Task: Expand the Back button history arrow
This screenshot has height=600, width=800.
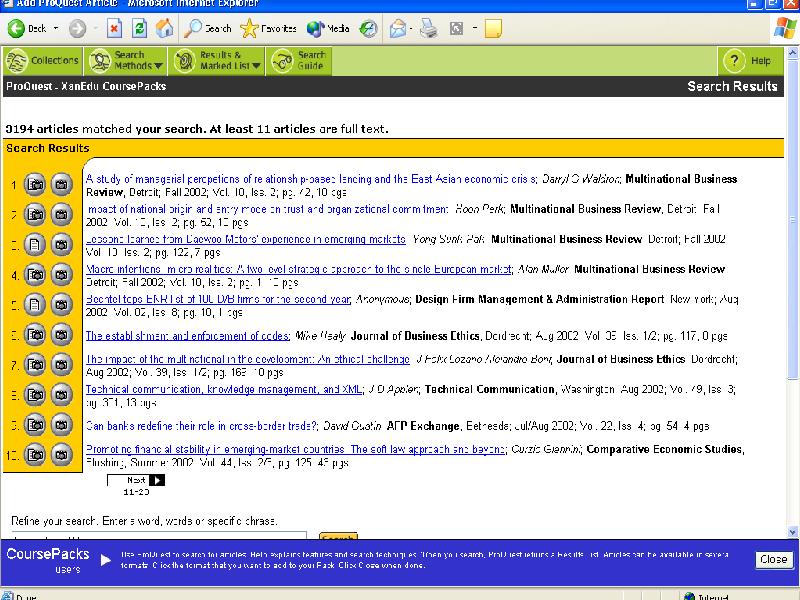Action: coord(56,29)
